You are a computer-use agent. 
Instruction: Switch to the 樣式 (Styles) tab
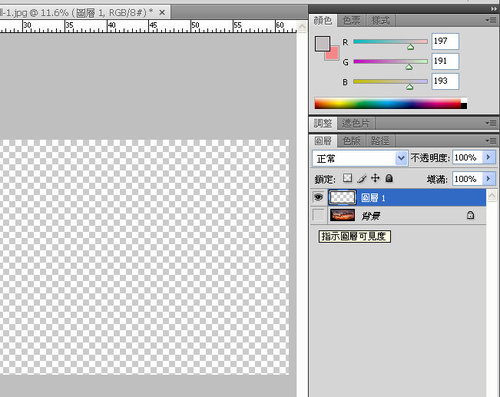(380, 21)
